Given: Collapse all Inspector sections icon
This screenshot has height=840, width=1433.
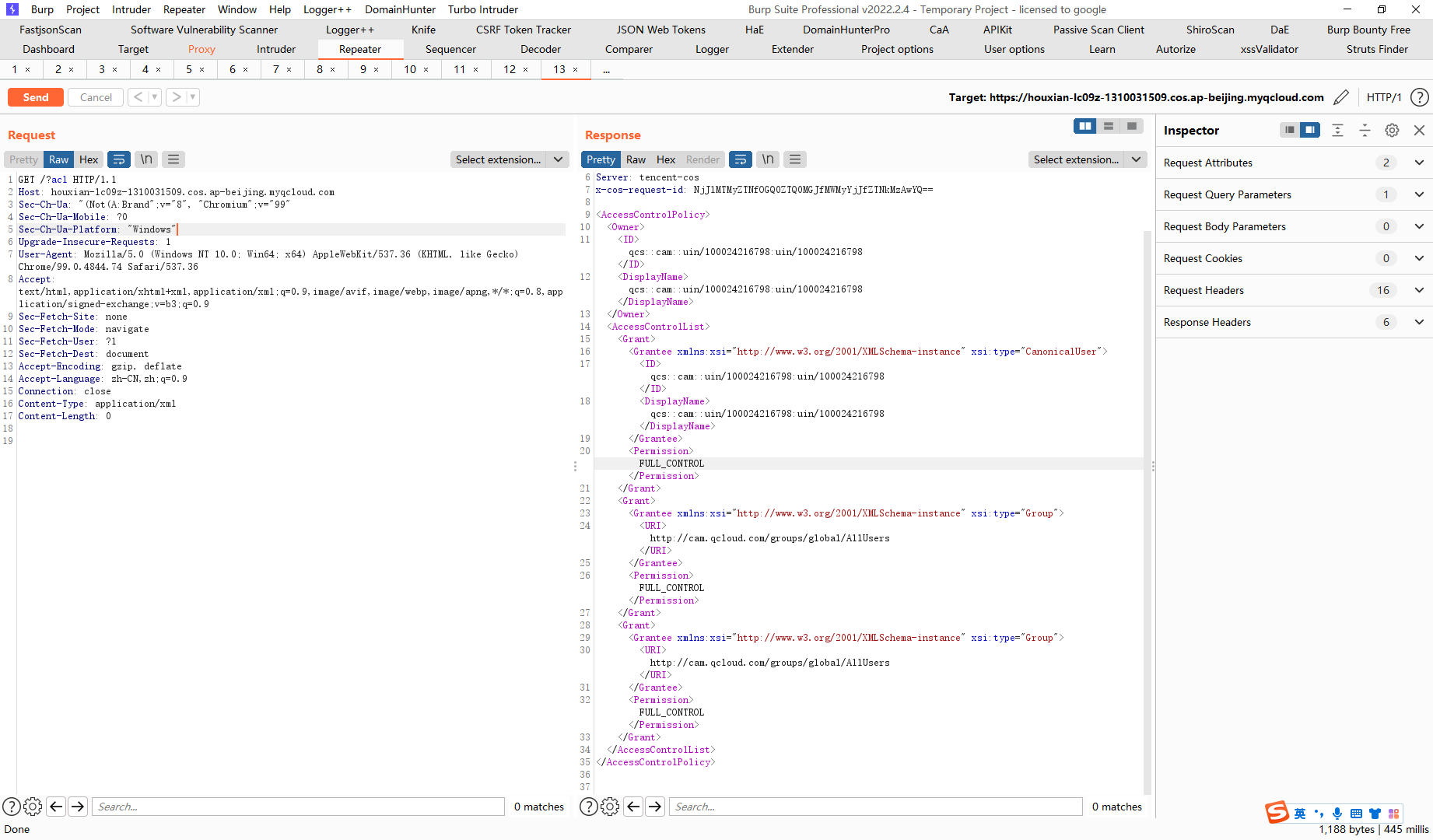Looking at the screenshot, I should point(1365,130).
